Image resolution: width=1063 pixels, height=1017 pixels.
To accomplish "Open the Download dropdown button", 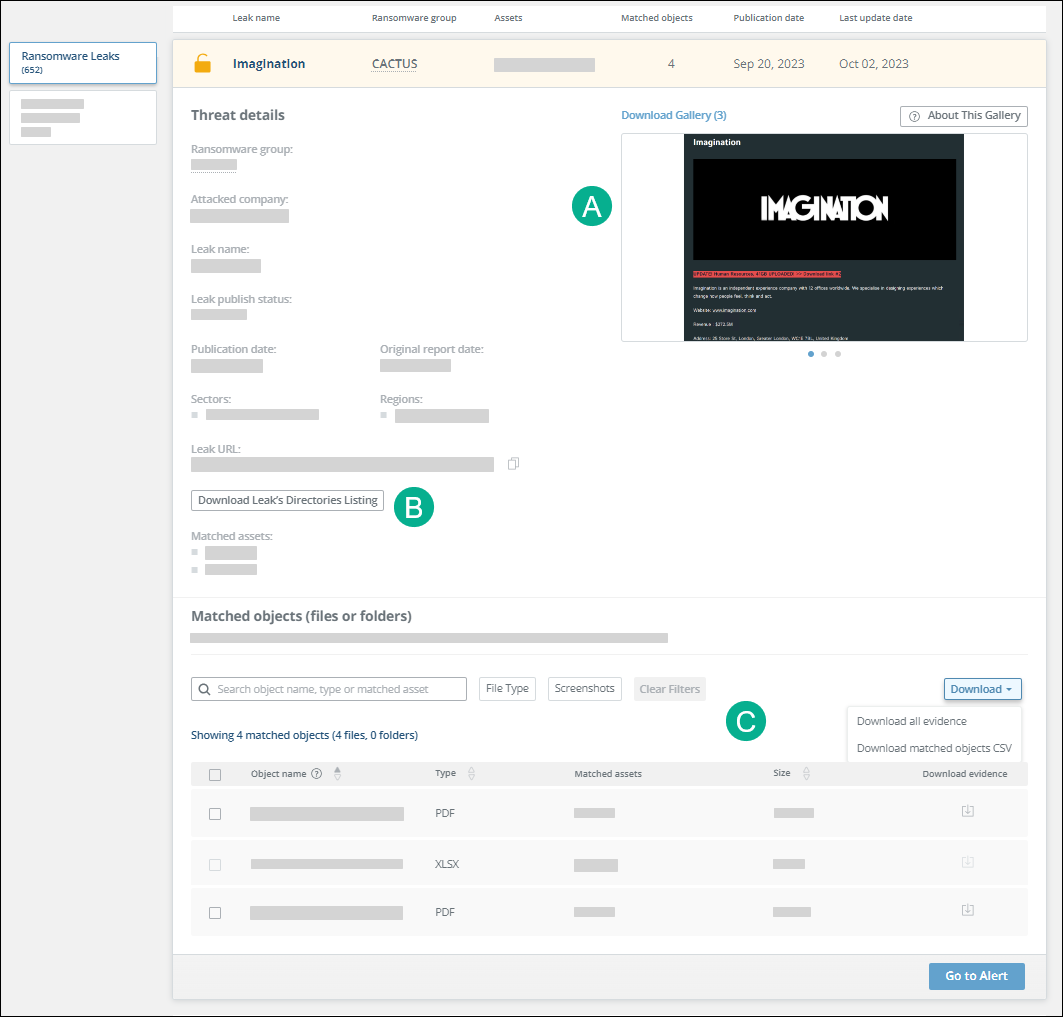I will tap(982, 689).
